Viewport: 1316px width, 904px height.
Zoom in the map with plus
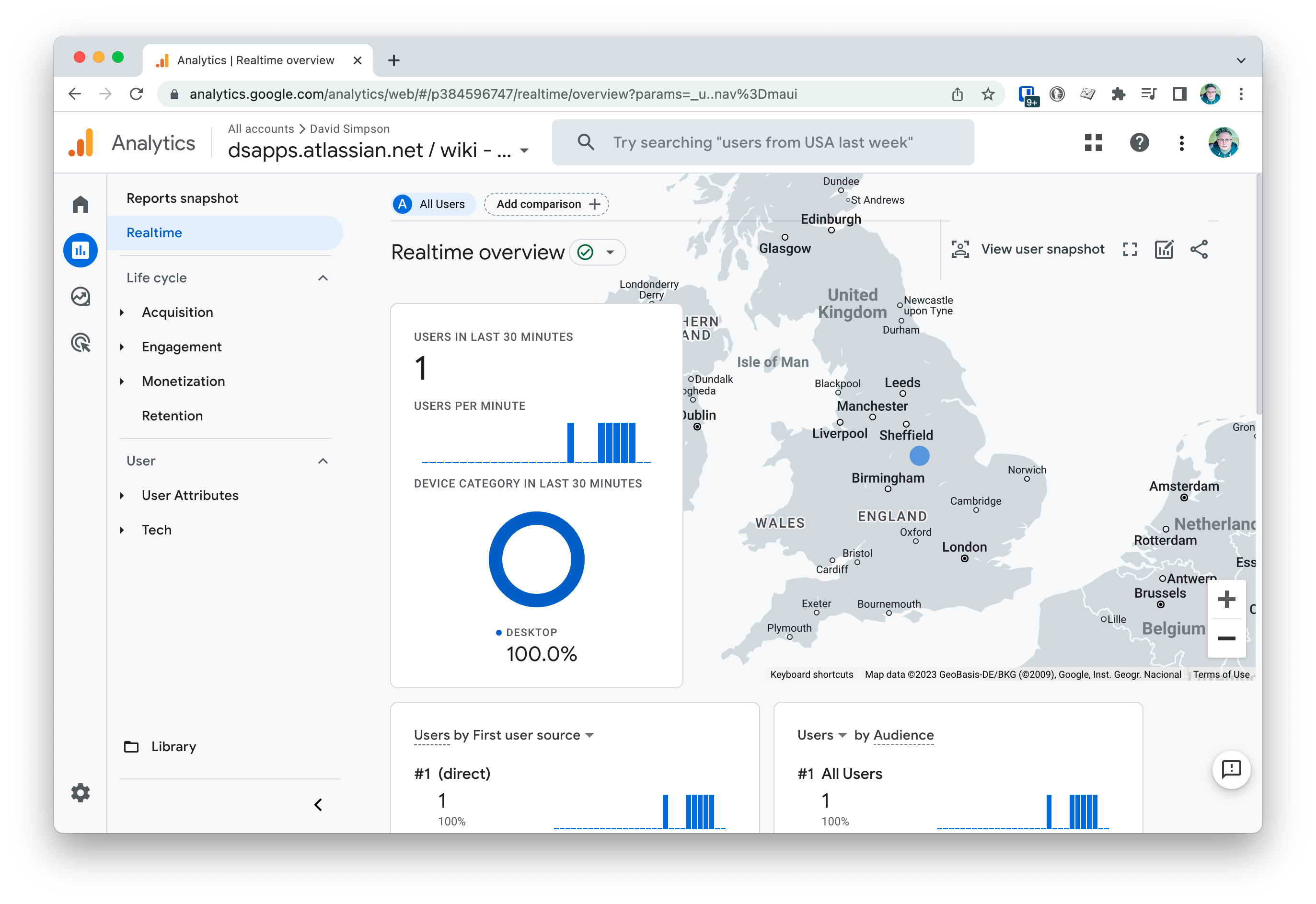(x=1226, y=599)
